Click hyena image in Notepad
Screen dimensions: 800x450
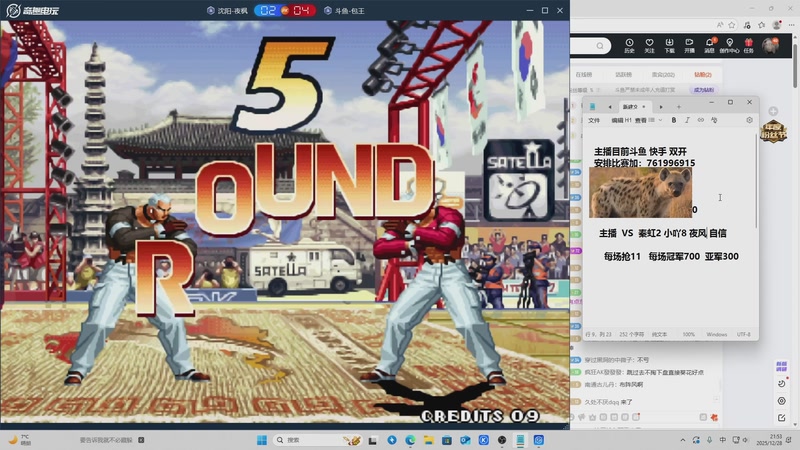tap(640, 193)
